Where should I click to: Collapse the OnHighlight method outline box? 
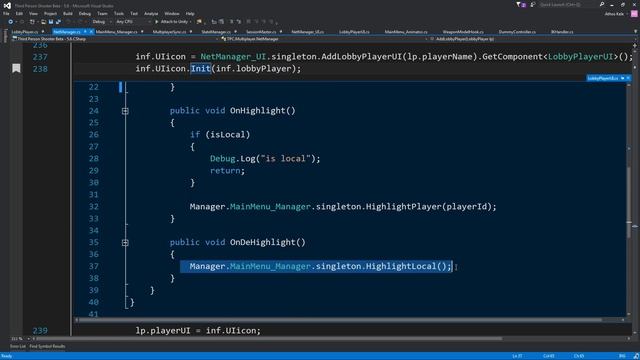coord(125,111)
